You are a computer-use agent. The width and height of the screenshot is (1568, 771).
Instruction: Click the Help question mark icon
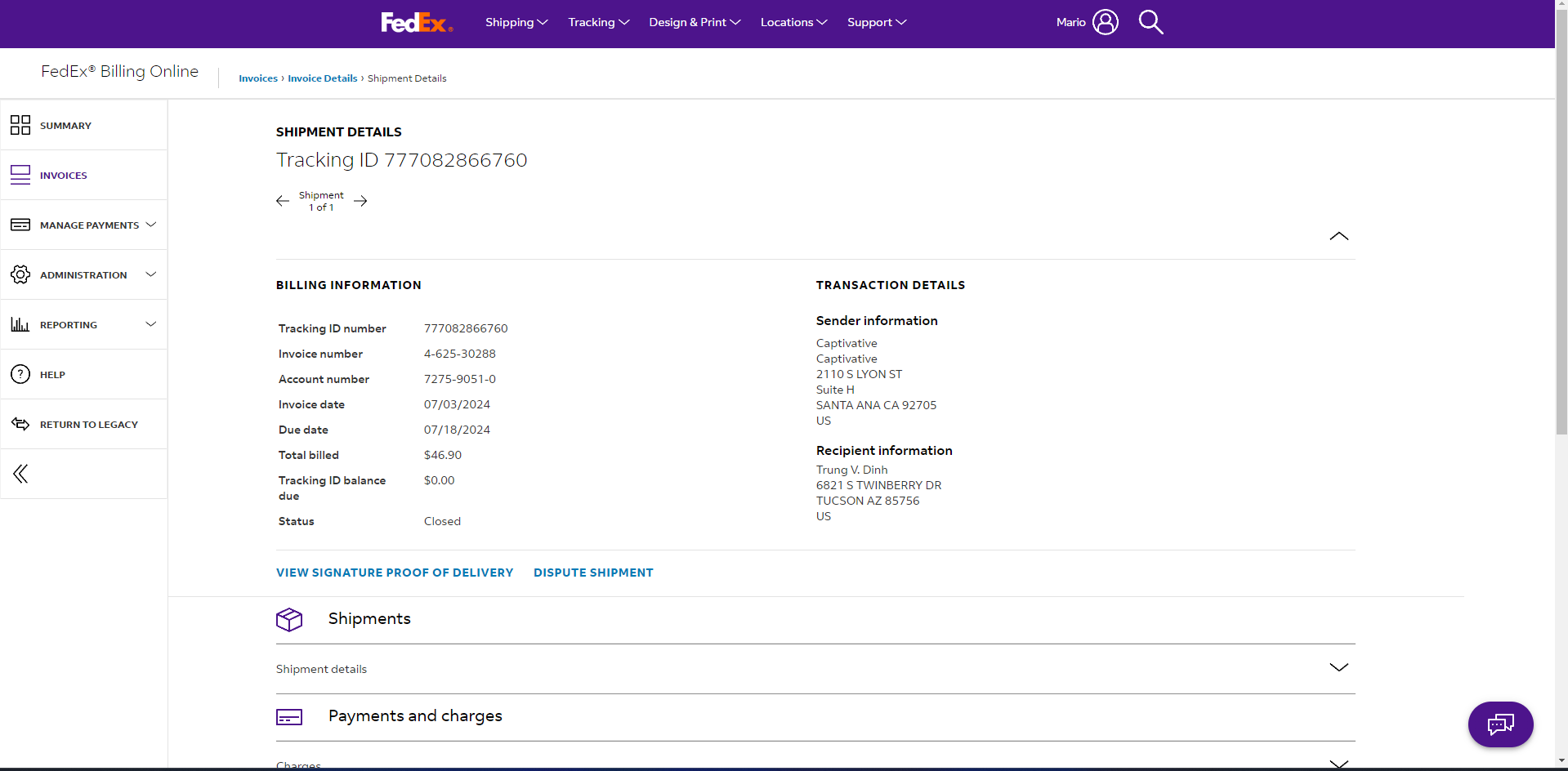[x=20, y=374]
